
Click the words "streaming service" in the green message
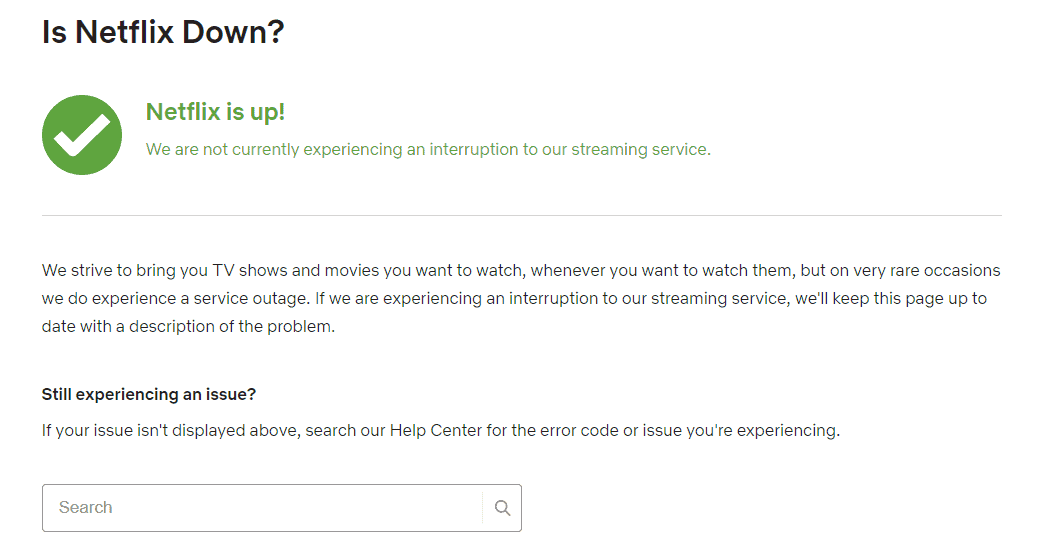coord(640,149)
